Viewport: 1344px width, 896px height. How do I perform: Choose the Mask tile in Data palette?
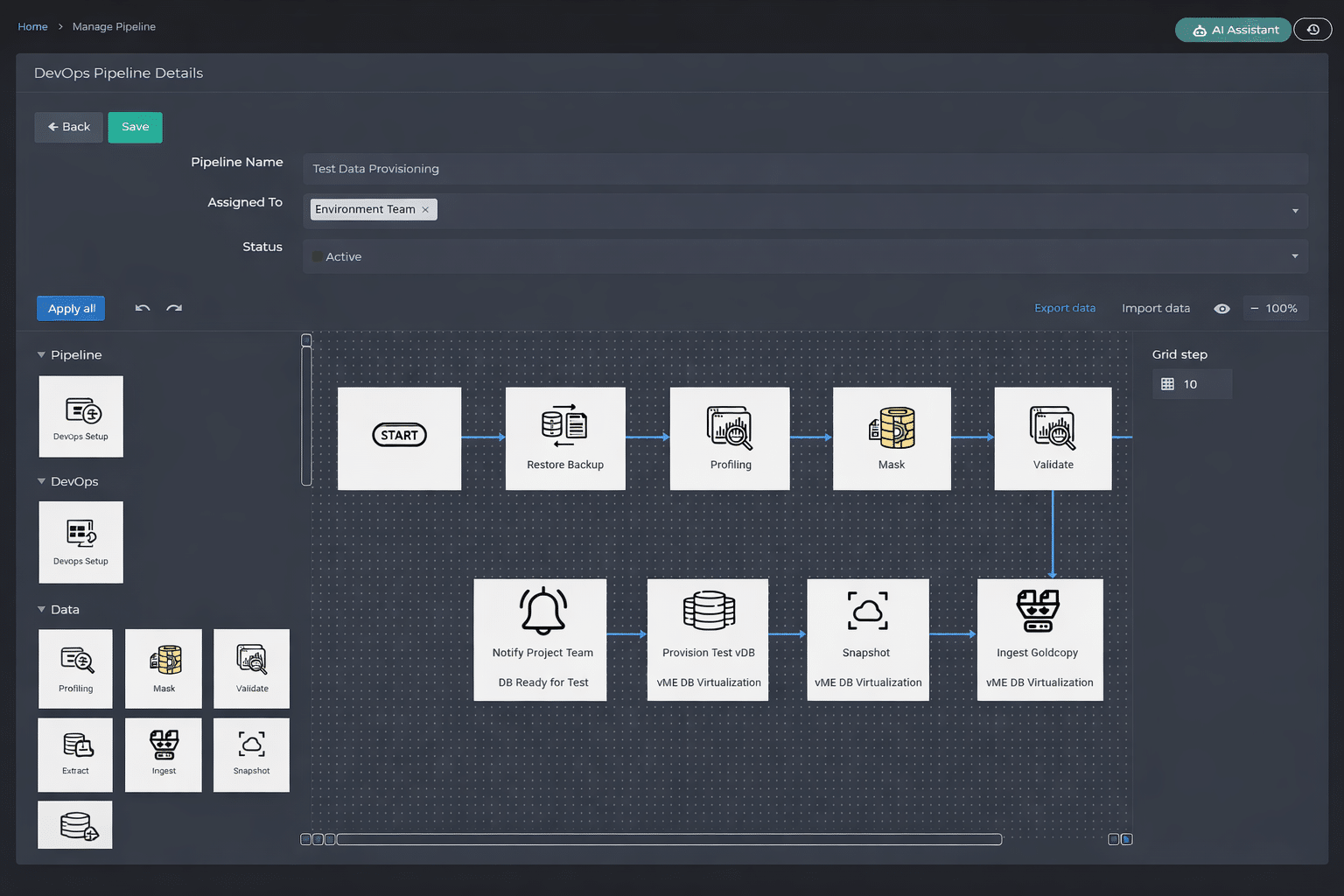point(164,668)
